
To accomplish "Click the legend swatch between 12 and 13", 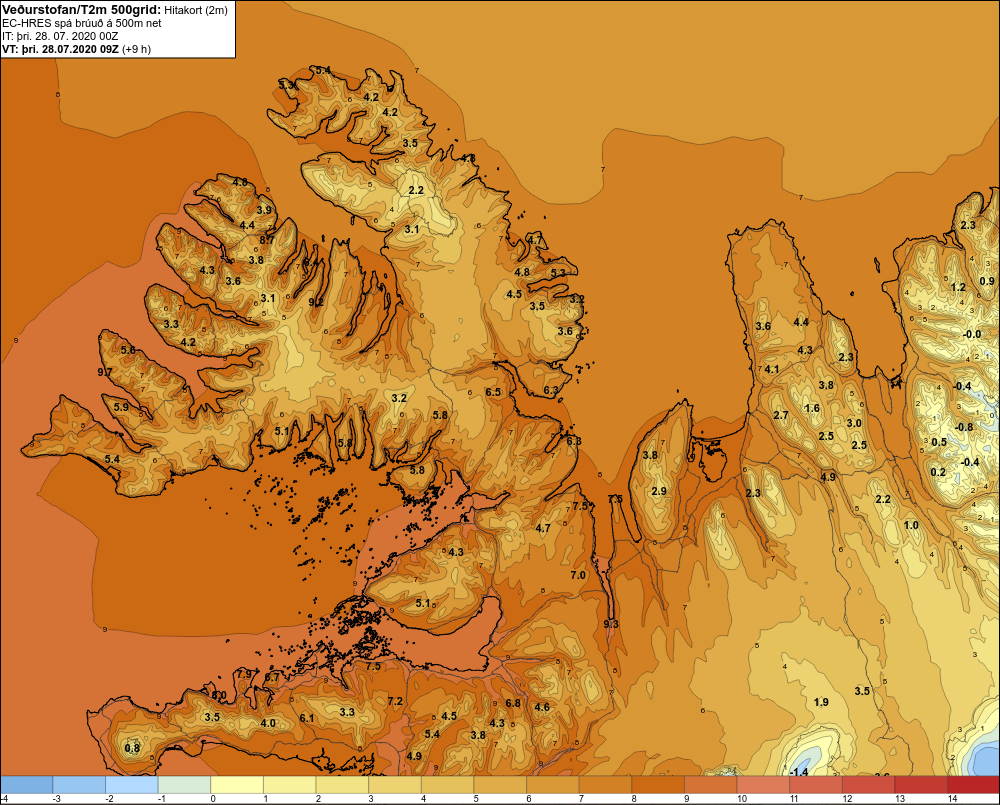I will [x=869, y=785].
